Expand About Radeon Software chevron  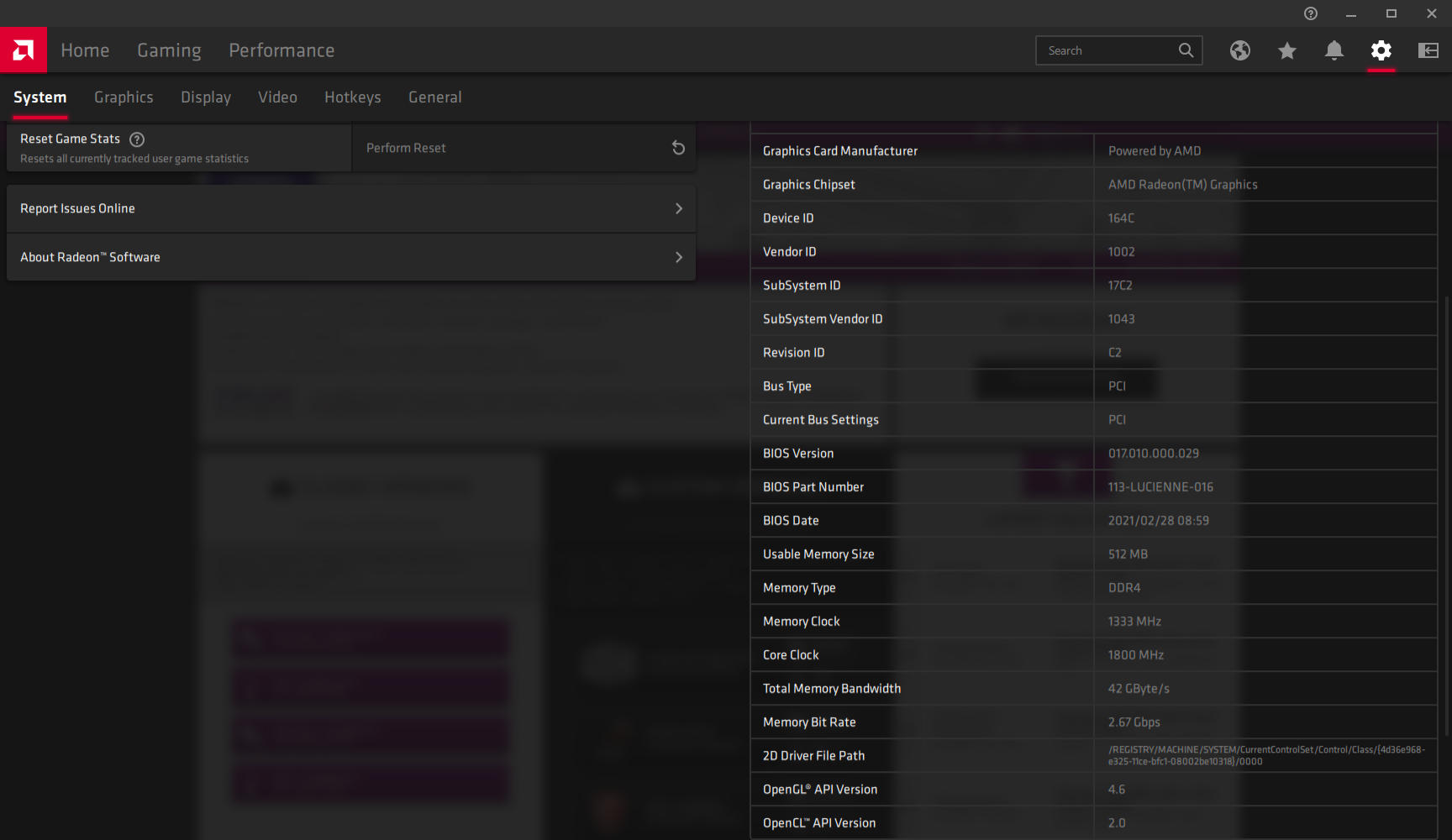point(679,257)
